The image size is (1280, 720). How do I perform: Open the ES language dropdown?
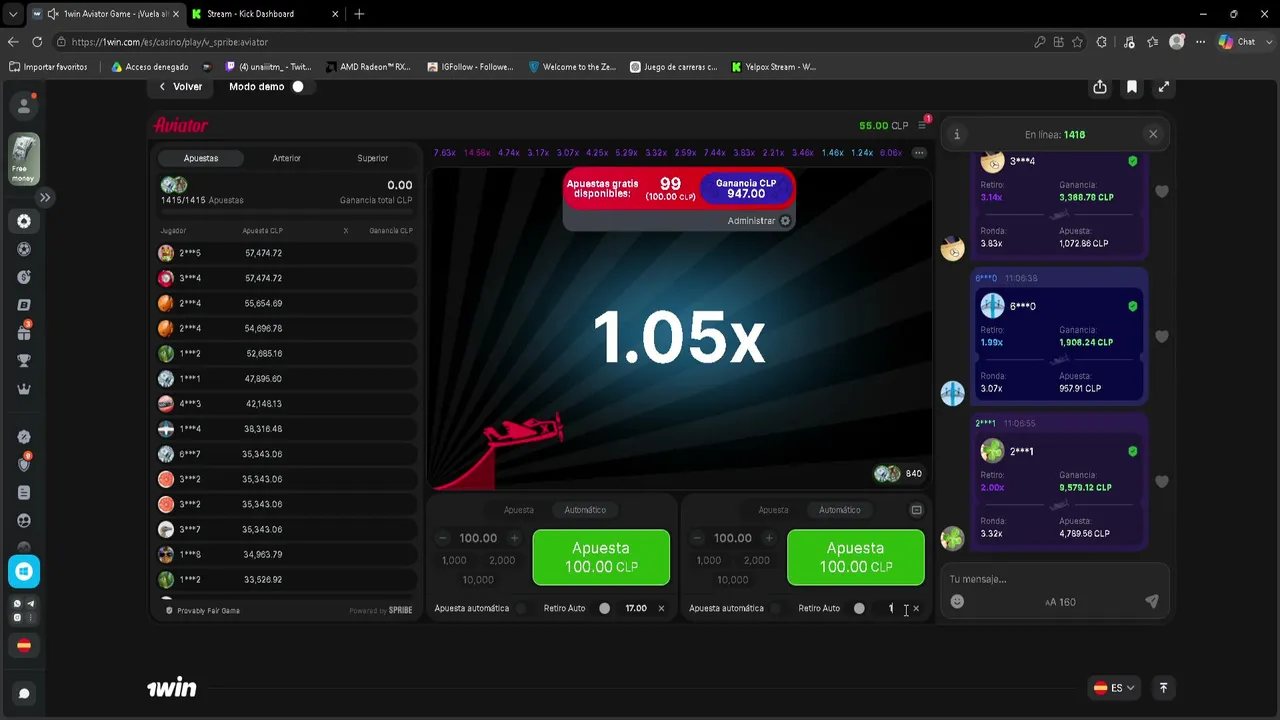(1114, 688)
